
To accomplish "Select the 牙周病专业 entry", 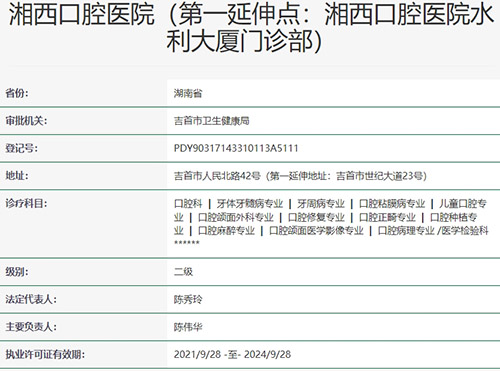I will 321,203.
